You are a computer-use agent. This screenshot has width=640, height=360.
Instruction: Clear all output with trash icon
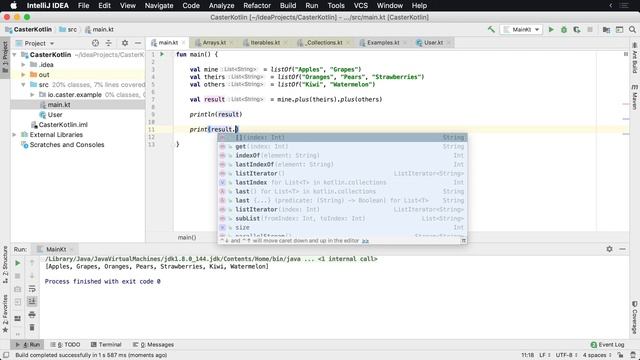32,327
